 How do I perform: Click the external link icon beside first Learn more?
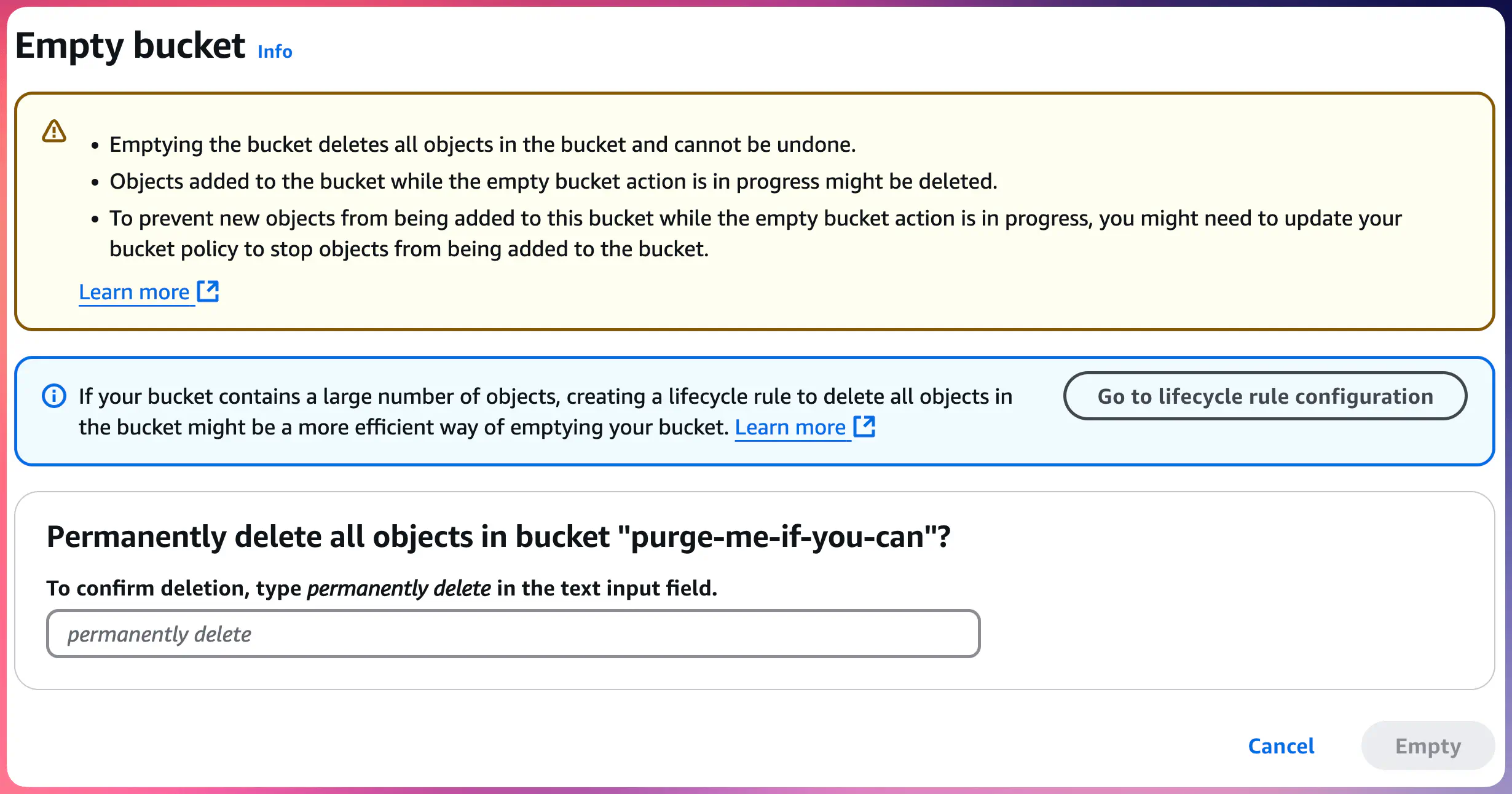click(209, 291)
